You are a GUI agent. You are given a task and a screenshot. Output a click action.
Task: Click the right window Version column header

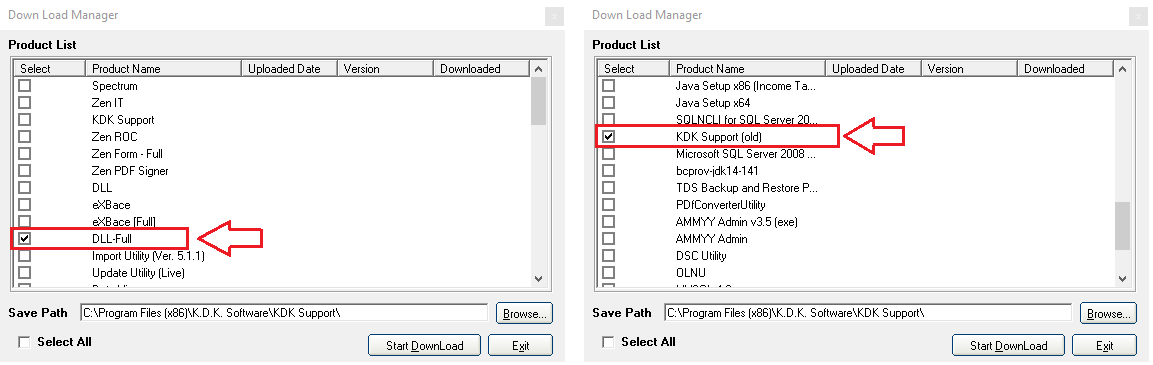pyautogui.click(x=969, y=68)
